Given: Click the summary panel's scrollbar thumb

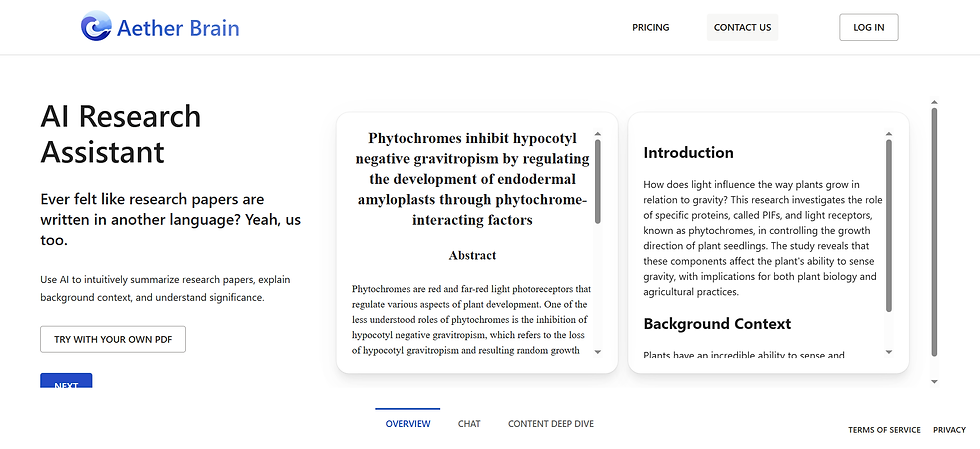Looking at the screenshot, I should [889, 225].
